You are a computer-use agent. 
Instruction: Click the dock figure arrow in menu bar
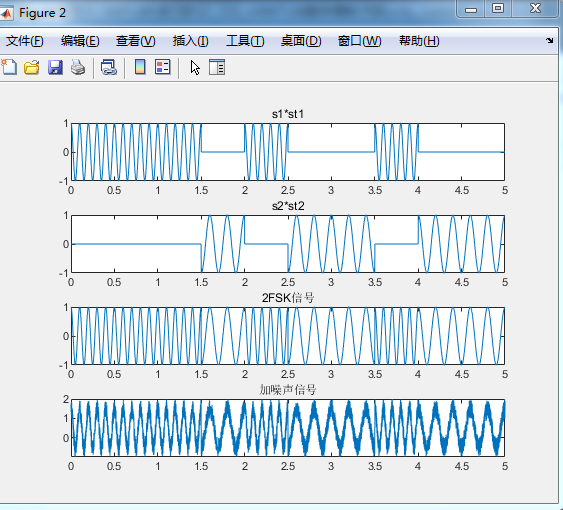tap(549, 40)
